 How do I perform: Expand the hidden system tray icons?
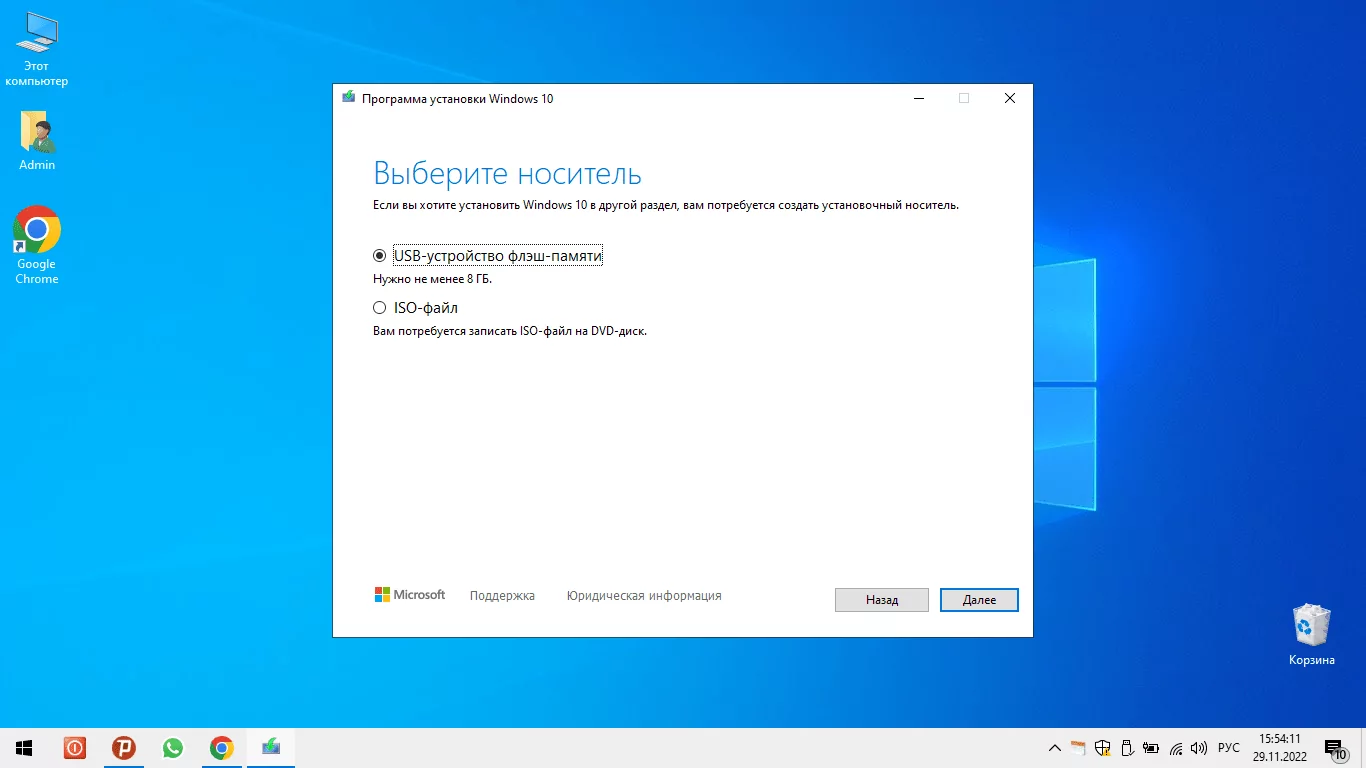tap(1054, 748)
